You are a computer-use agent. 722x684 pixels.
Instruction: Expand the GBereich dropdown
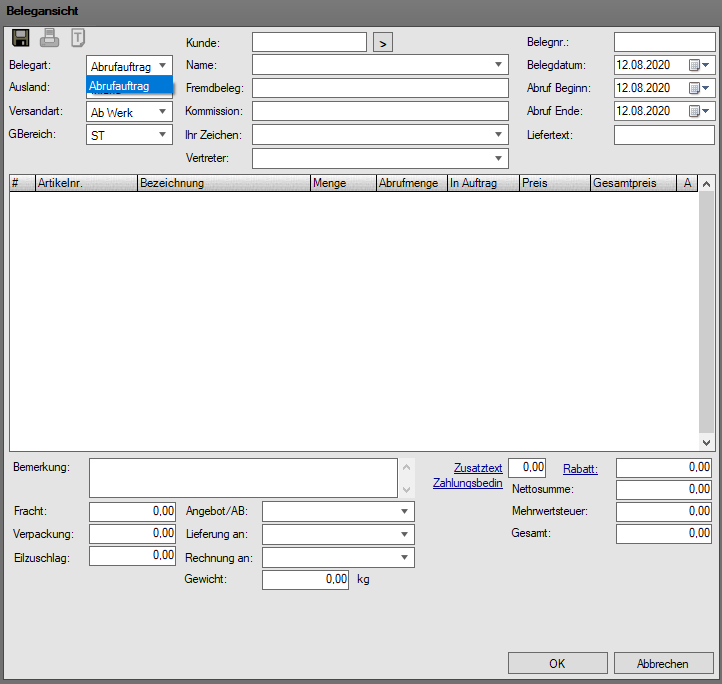pos(161,134)
